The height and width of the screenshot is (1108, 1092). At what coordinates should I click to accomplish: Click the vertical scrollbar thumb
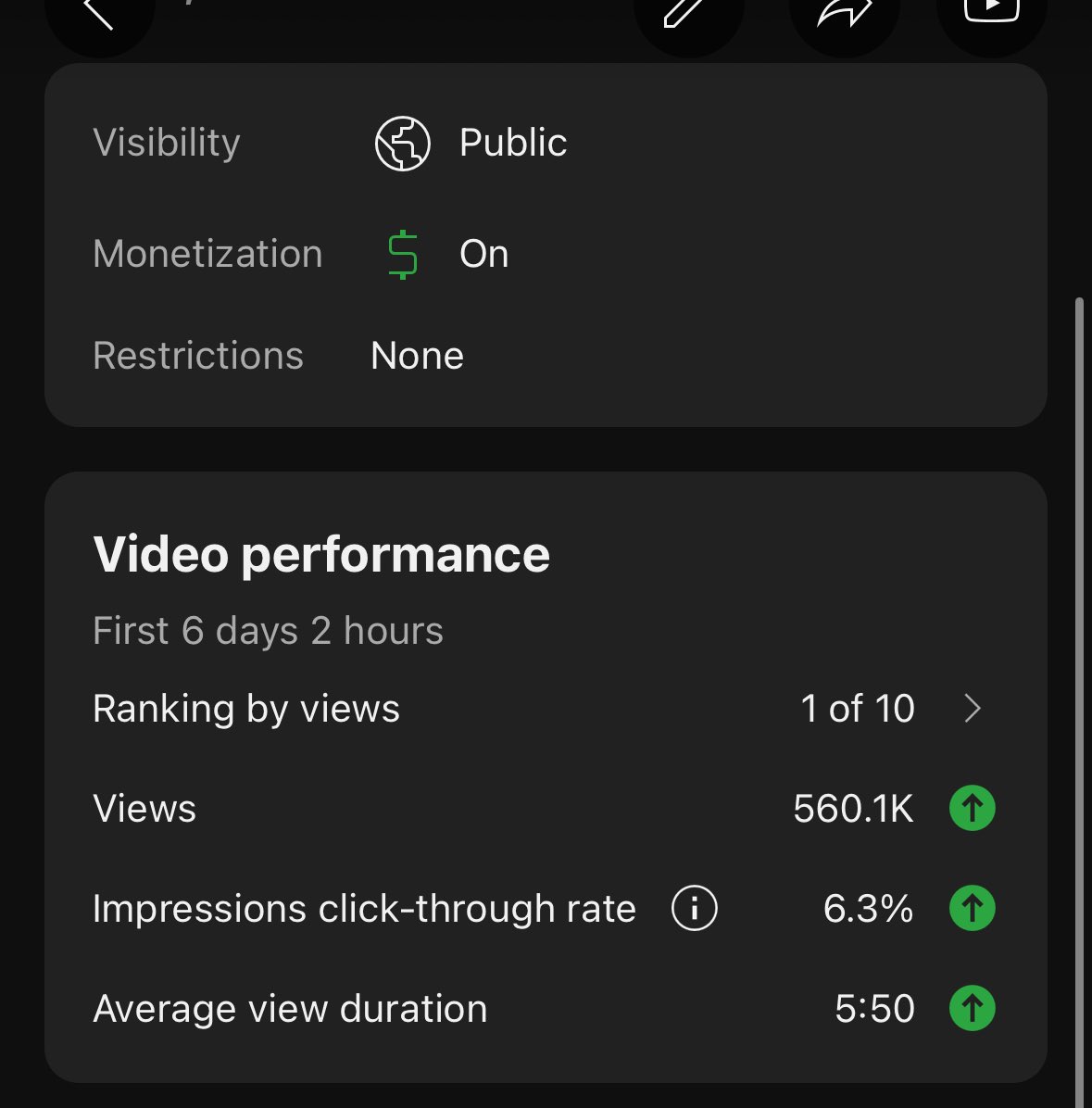1079,702
